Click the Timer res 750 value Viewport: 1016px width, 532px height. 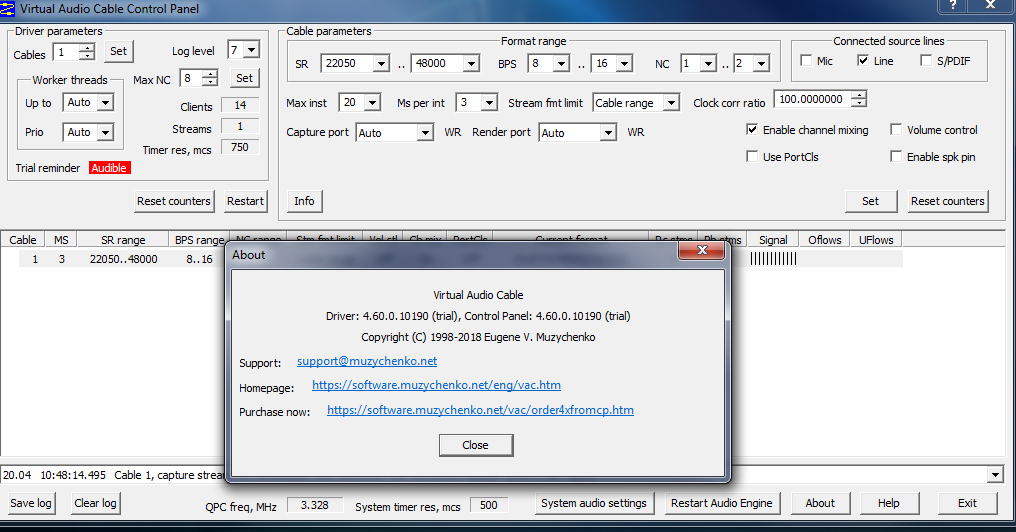point(240,147)
